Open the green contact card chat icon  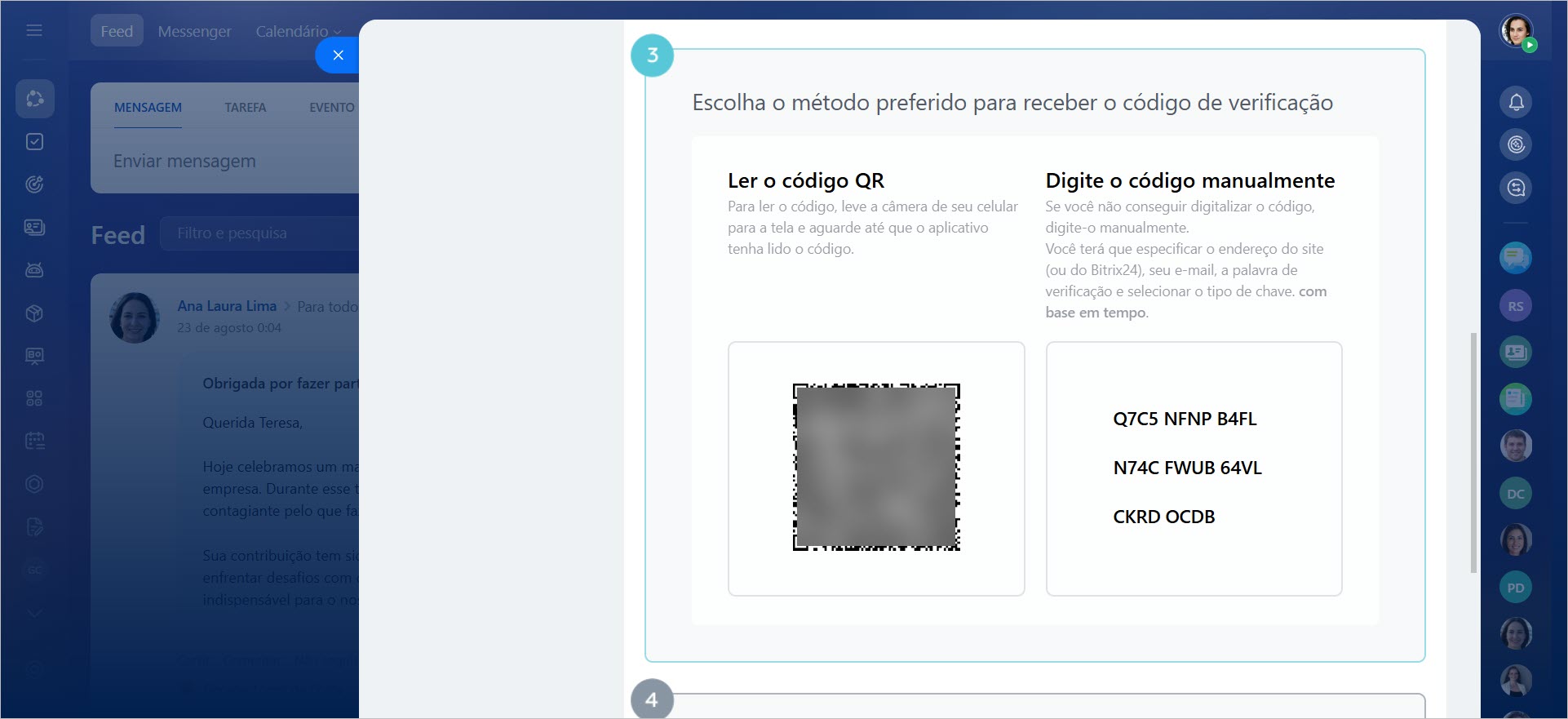1516,352
